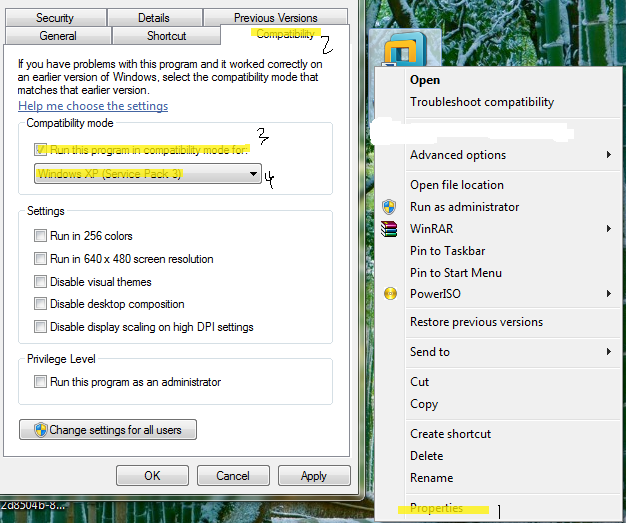The height and width of the screenshot is (523, 626).
Task: Confirm with the OK button
Action: pos(152,475)
